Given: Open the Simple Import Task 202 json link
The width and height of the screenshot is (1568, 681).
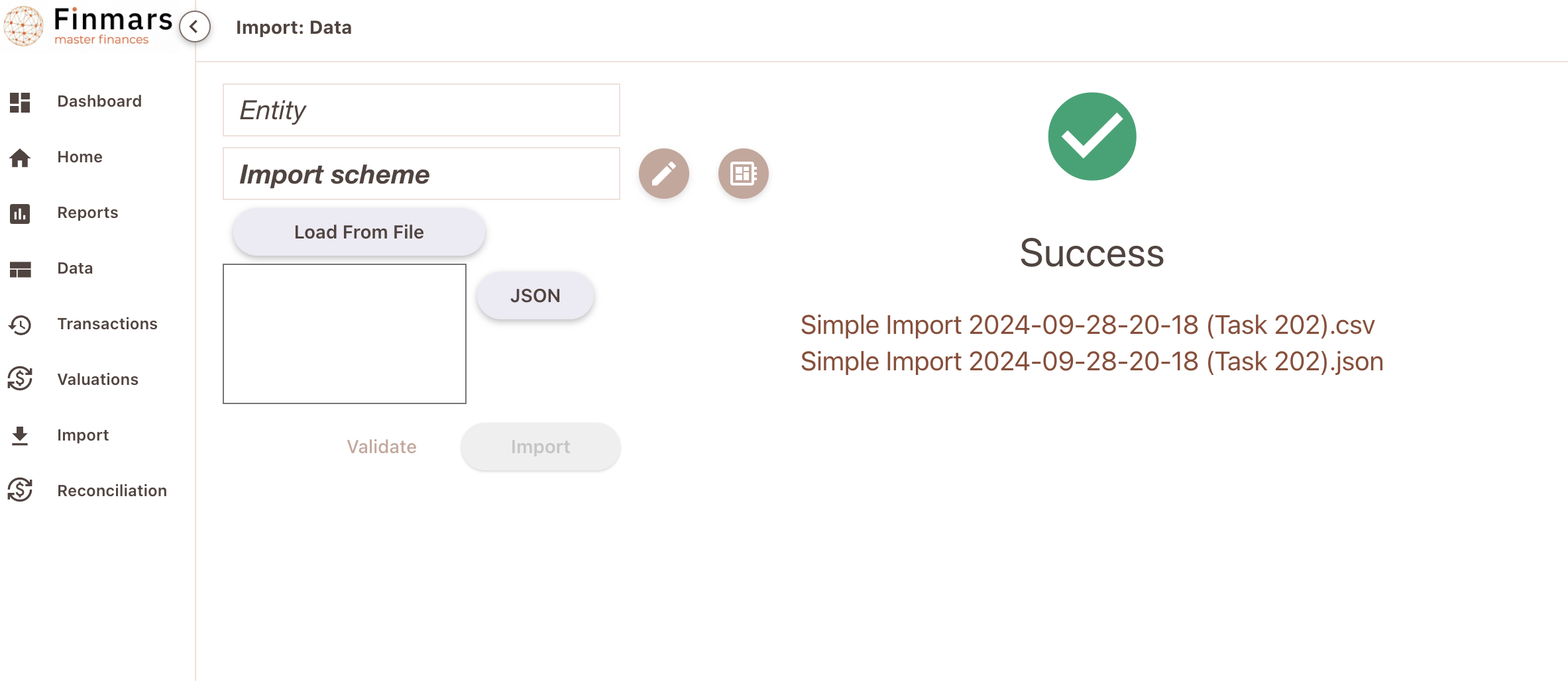Looking at the screenshot, I should [x=1092, y=362].
